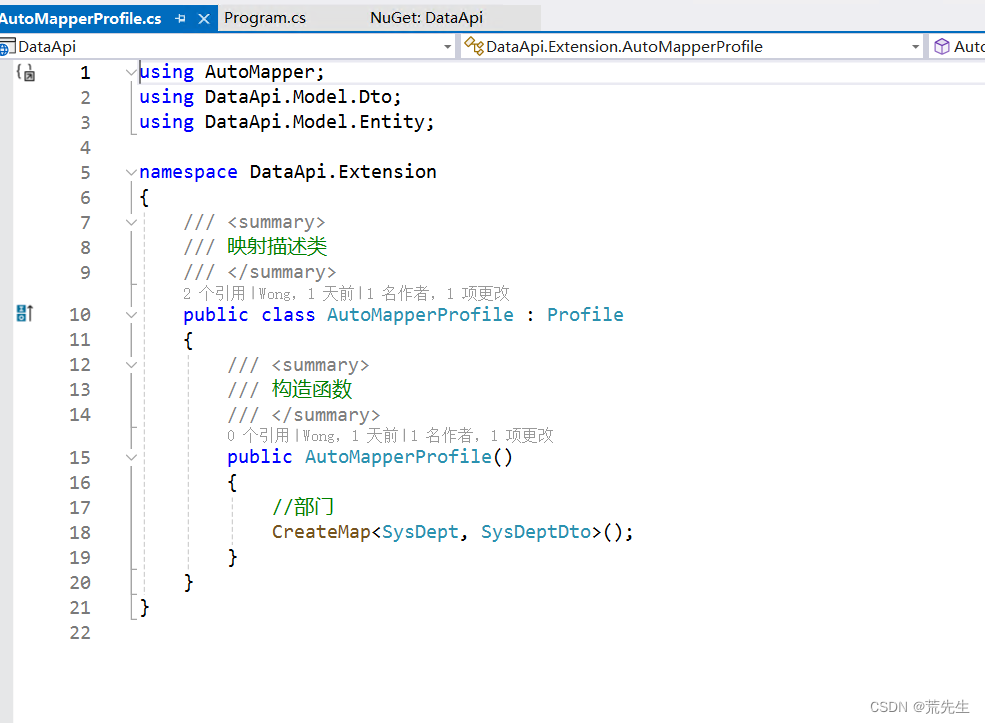This screenshot has height=723, width=985.
Task: Collapse the using directives at line 1
Action: click(x=131, y=72)
